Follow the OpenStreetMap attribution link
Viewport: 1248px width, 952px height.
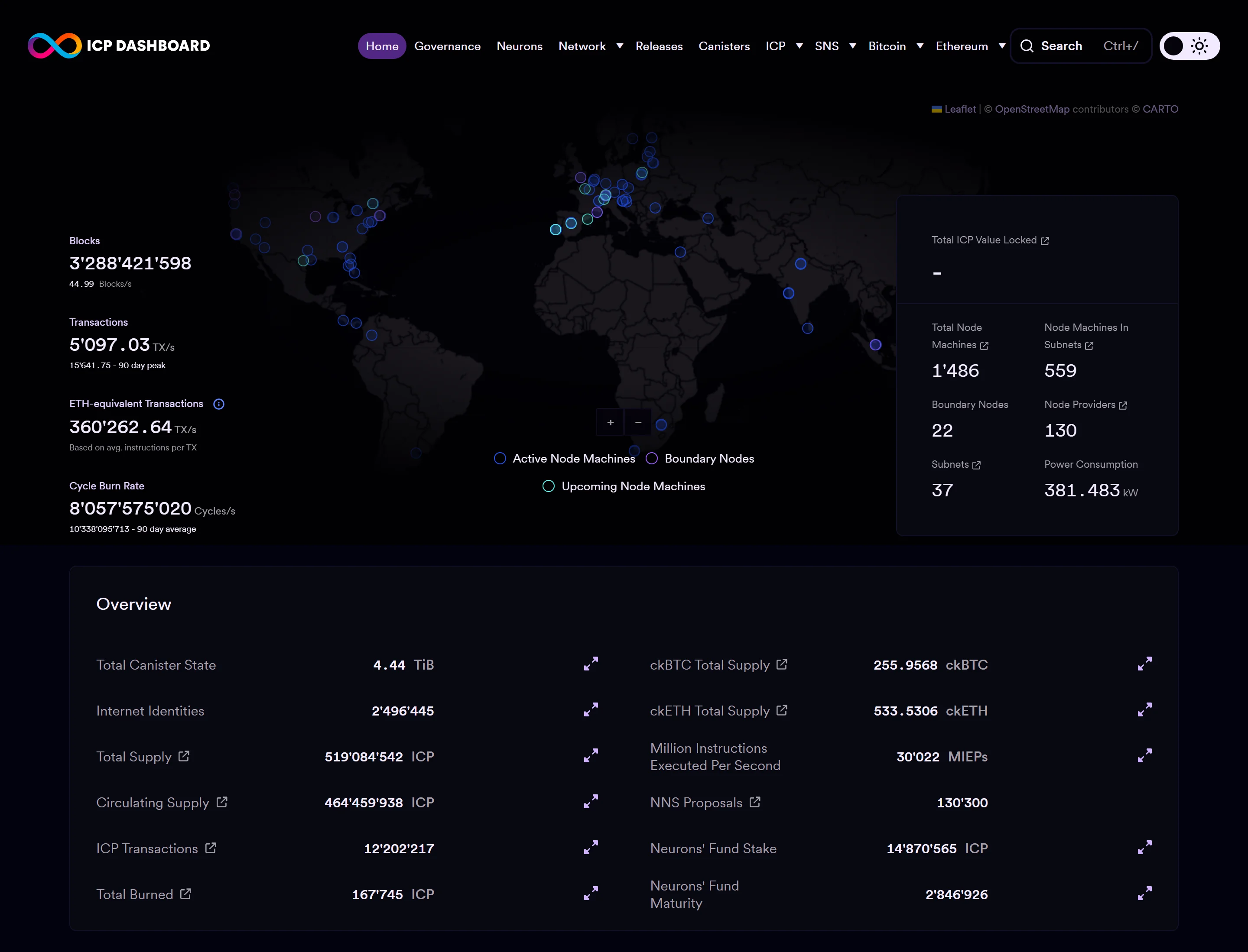[1032, 110]
